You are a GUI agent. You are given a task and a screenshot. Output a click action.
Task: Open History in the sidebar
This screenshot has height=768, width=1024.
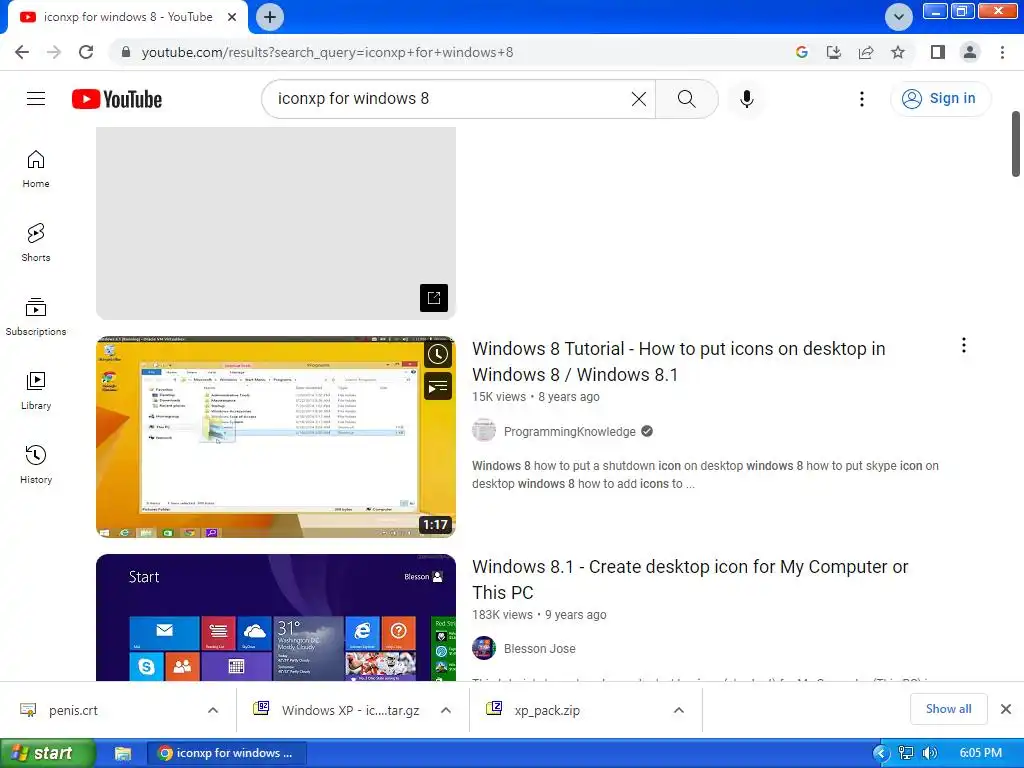(36, 464)
